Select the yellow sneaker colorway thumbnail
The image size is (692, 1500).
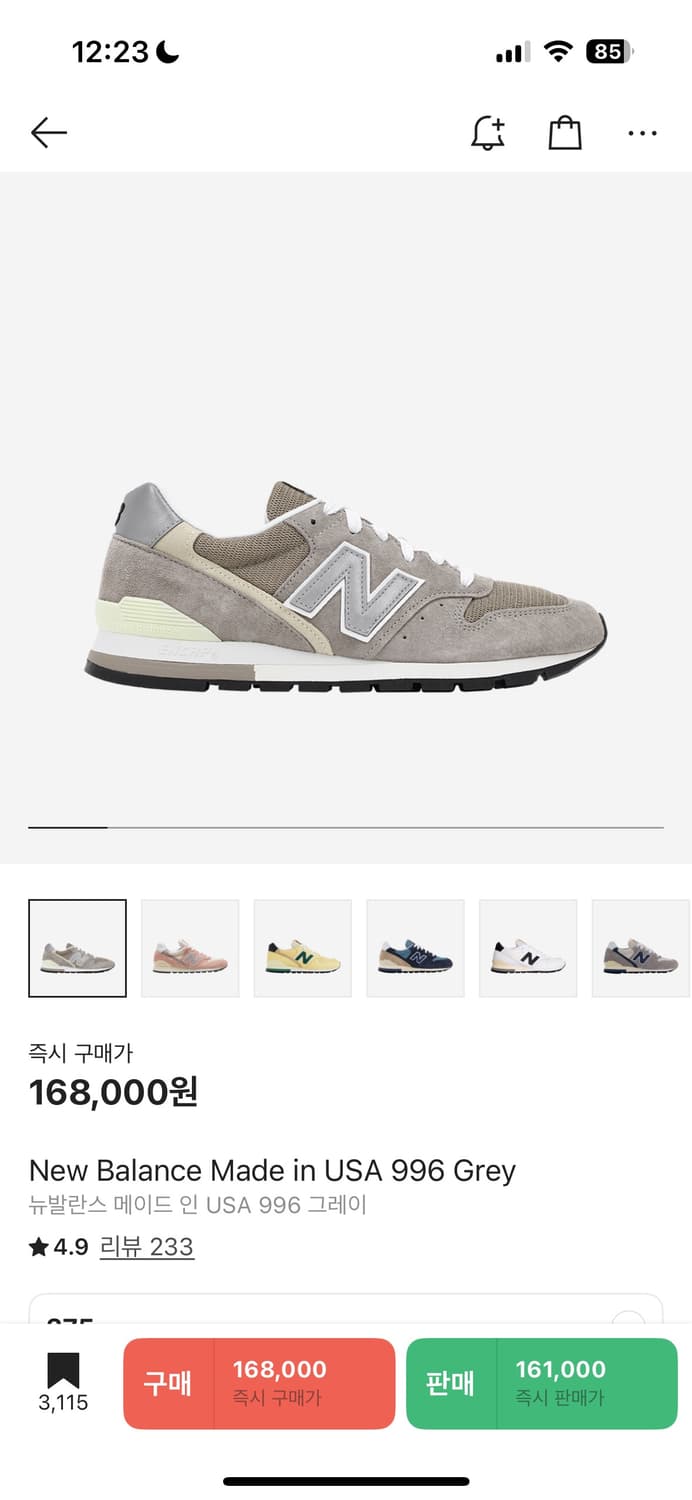coord(303,948)
